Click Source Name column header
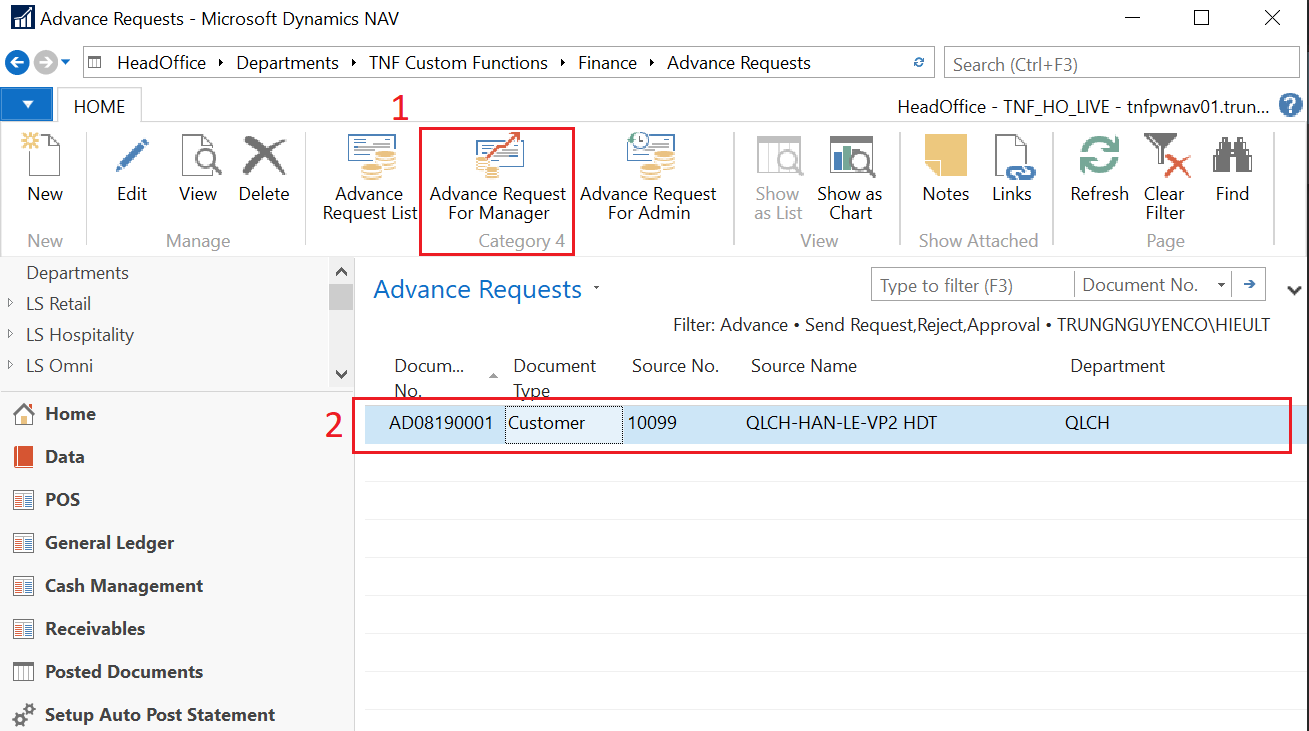Screen dimensions: 1309x731 pos(803,366)
